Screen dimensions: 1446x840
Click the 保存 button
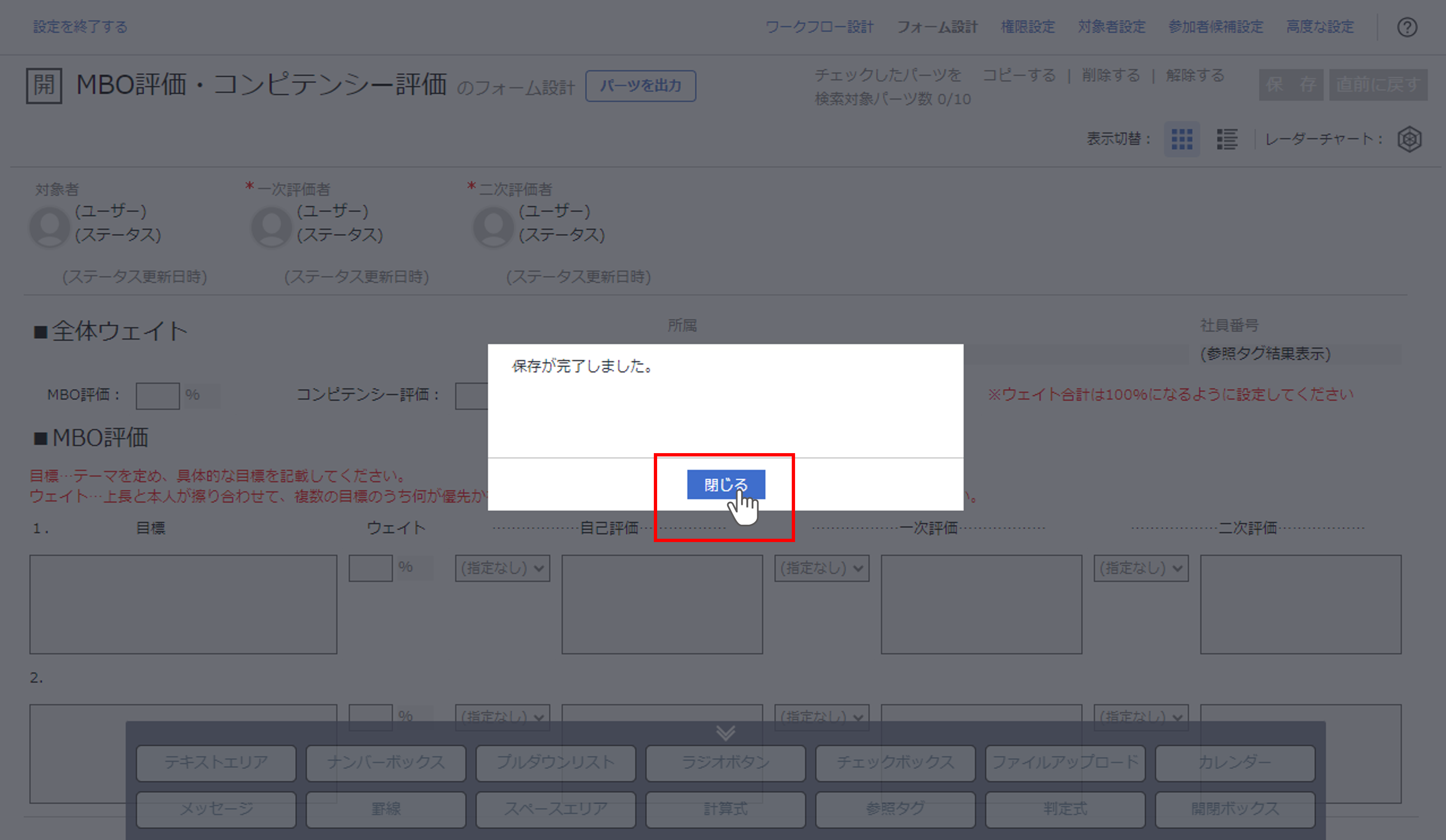[1291, 85]
